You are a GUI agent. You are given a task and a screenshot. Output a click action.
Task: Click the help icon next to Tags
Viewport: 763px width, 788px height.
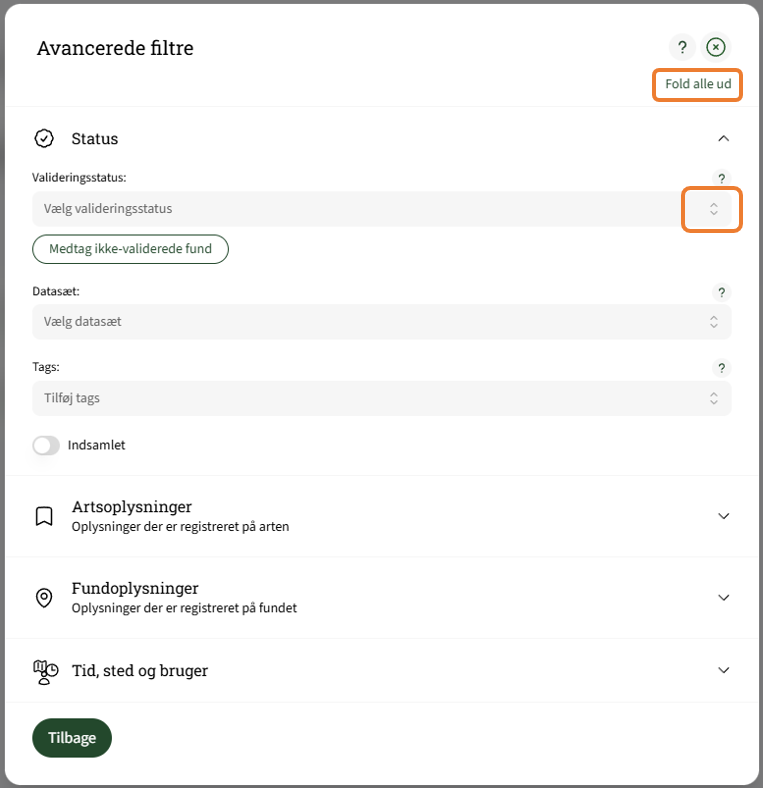click(x=721, y=368)
